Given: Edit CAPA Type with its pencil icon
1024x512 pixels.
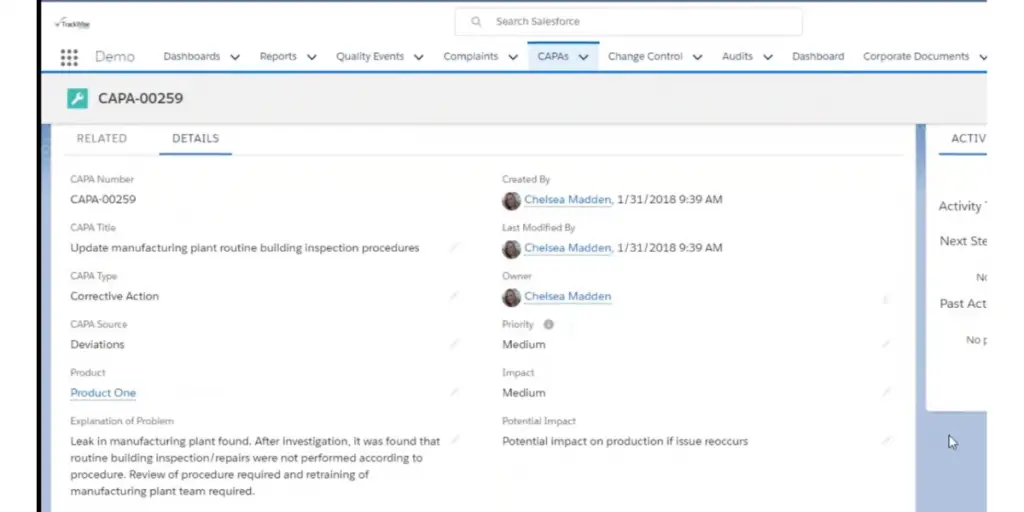Looking at the screenshot, I should tap(455, 296).
